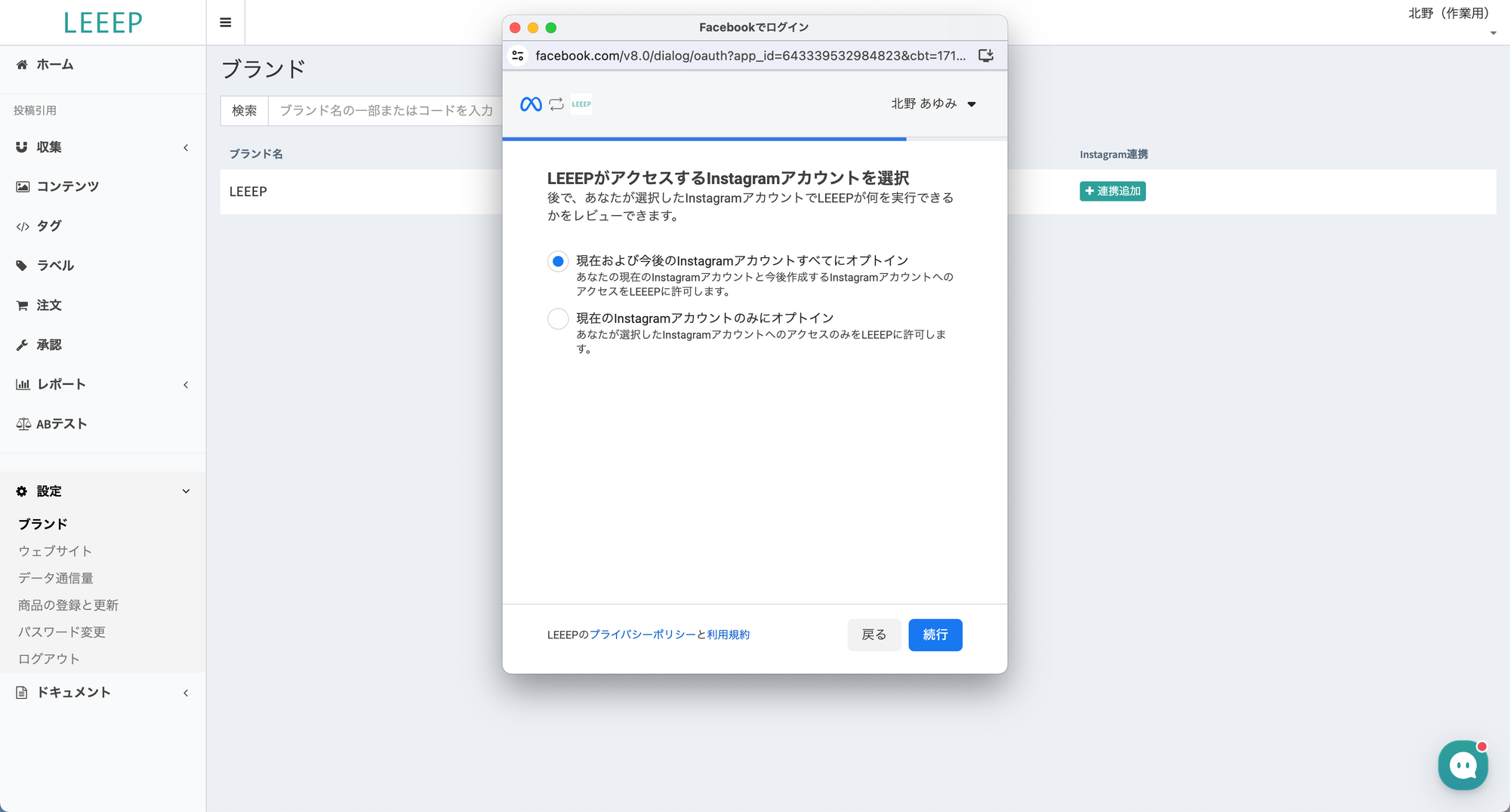Click the document icon beside ドキュメント

(22, 693)
